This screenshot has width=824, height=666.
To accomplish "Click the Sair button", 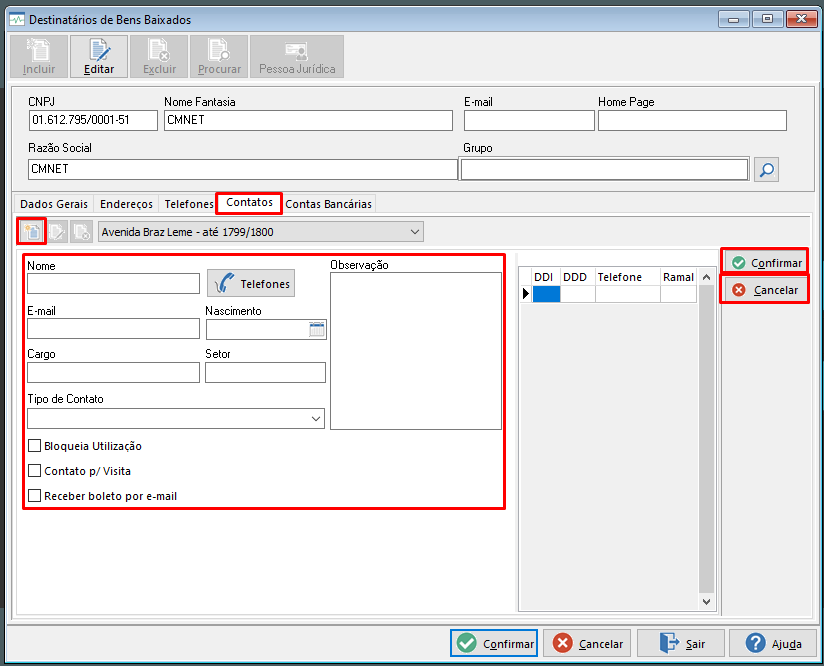I will (681, 643).
